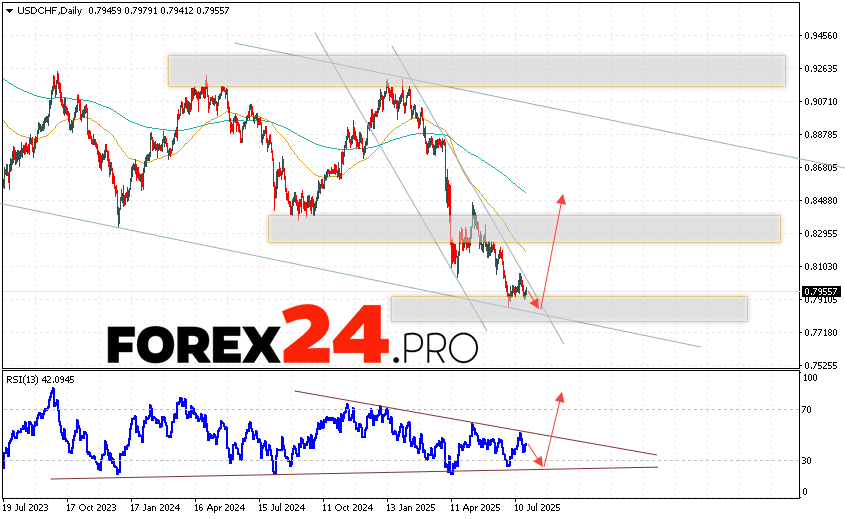Select the middle gray zone near 0.82955

(523, 228)
